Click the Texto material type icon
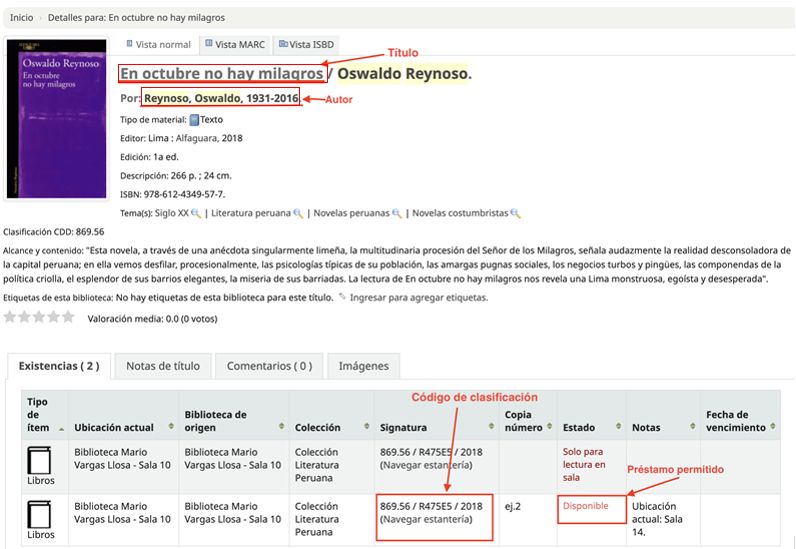 point(194,119)
